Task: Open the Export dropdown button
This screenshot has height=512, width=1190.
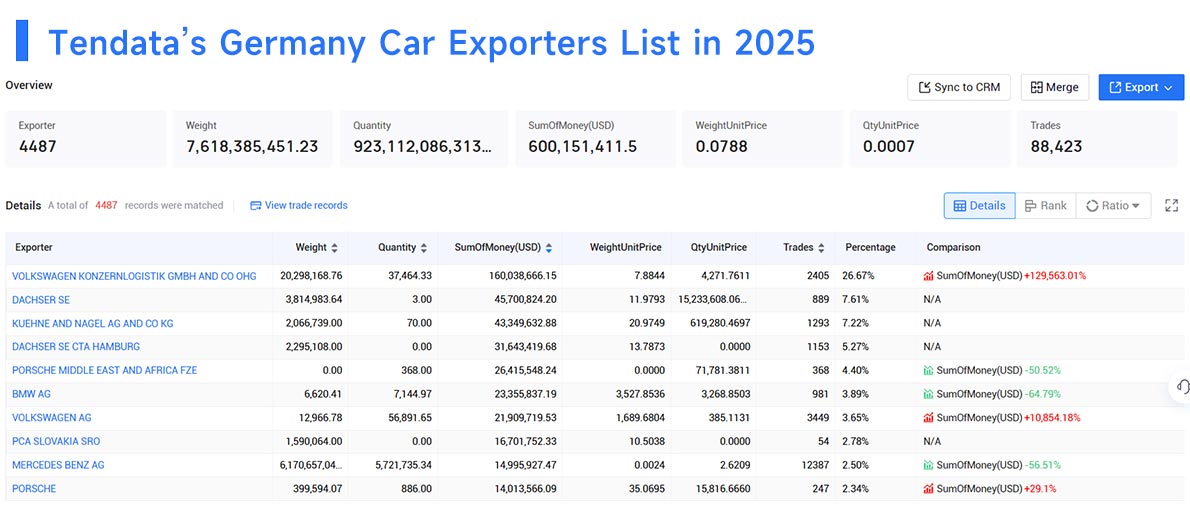Action: click(1141, 87)
